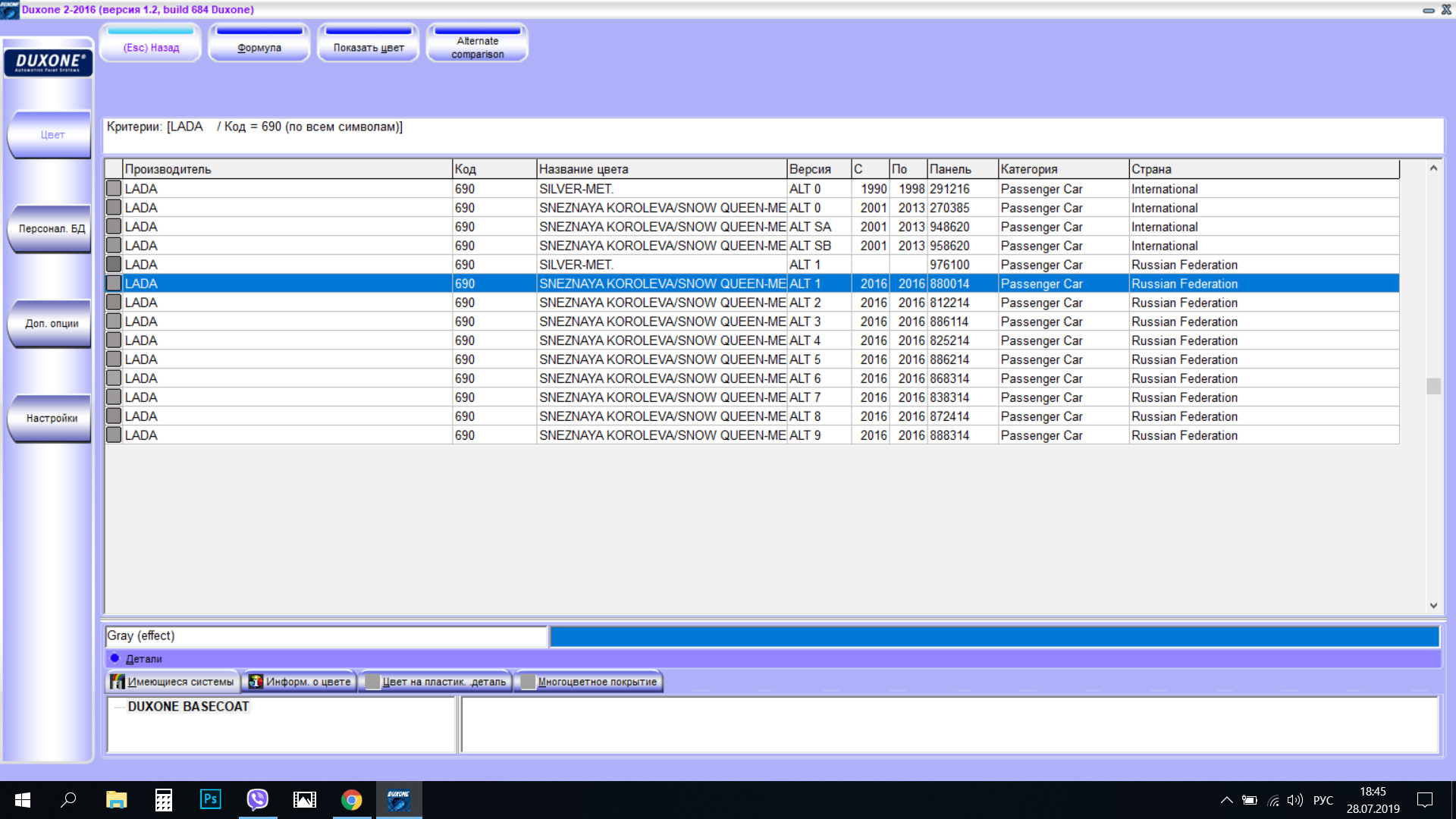Select row with panel 825214
Viewport: 1456px width, 819px height.
[752, 340]
